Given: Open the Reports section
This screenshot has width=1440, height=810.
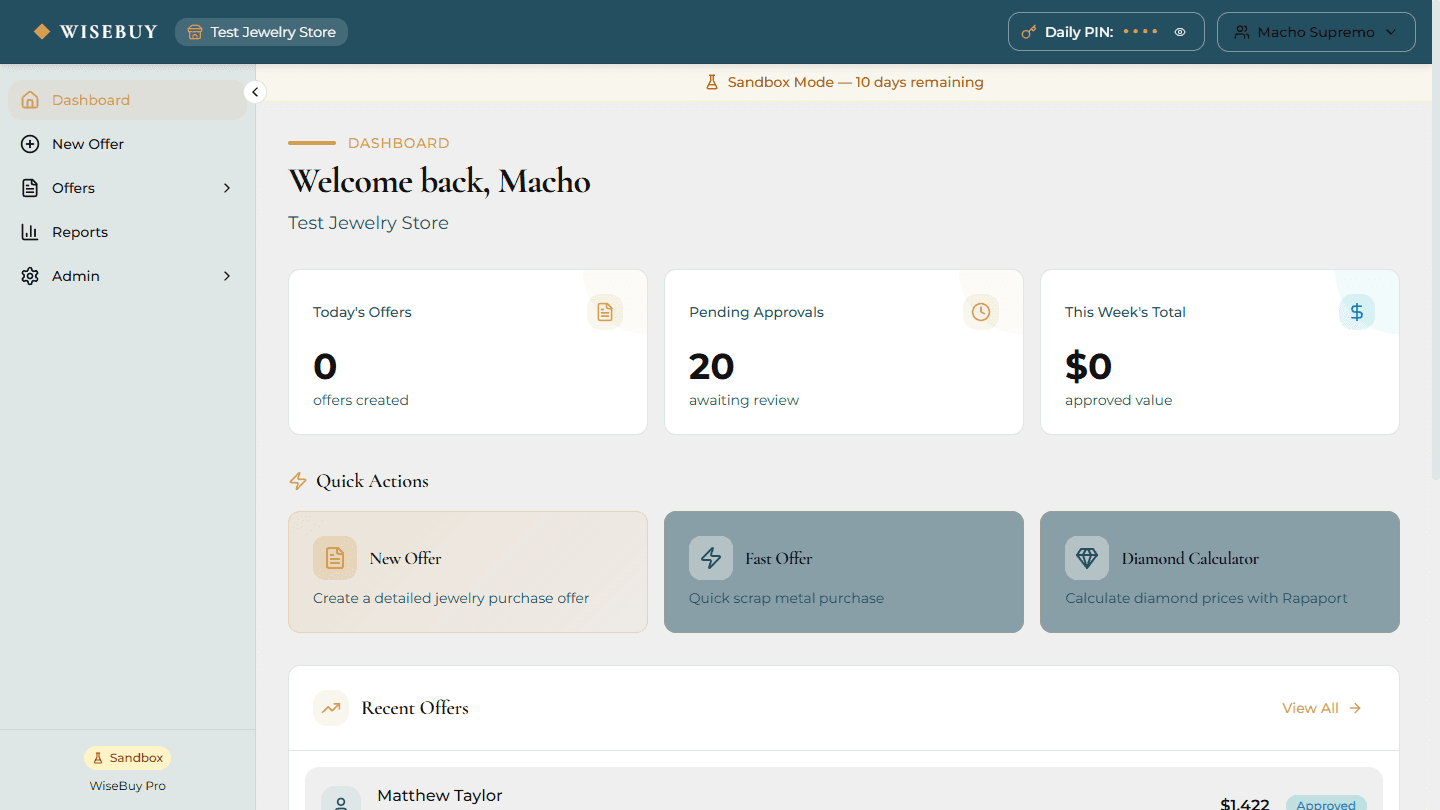Looking at the screenshot, I should tap(80, 231).
